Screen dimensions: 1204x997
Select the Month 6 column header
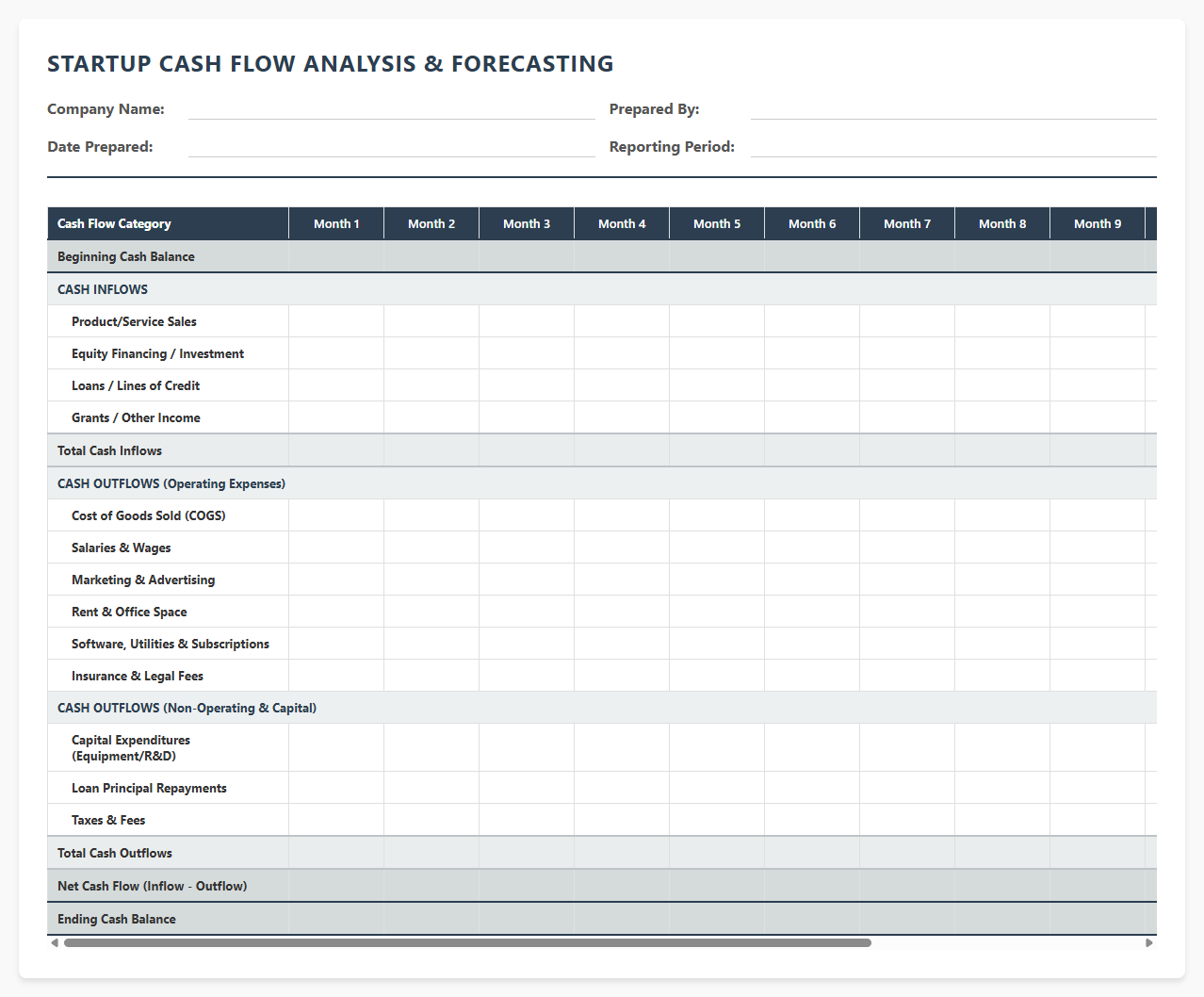[x=812, y=223]
